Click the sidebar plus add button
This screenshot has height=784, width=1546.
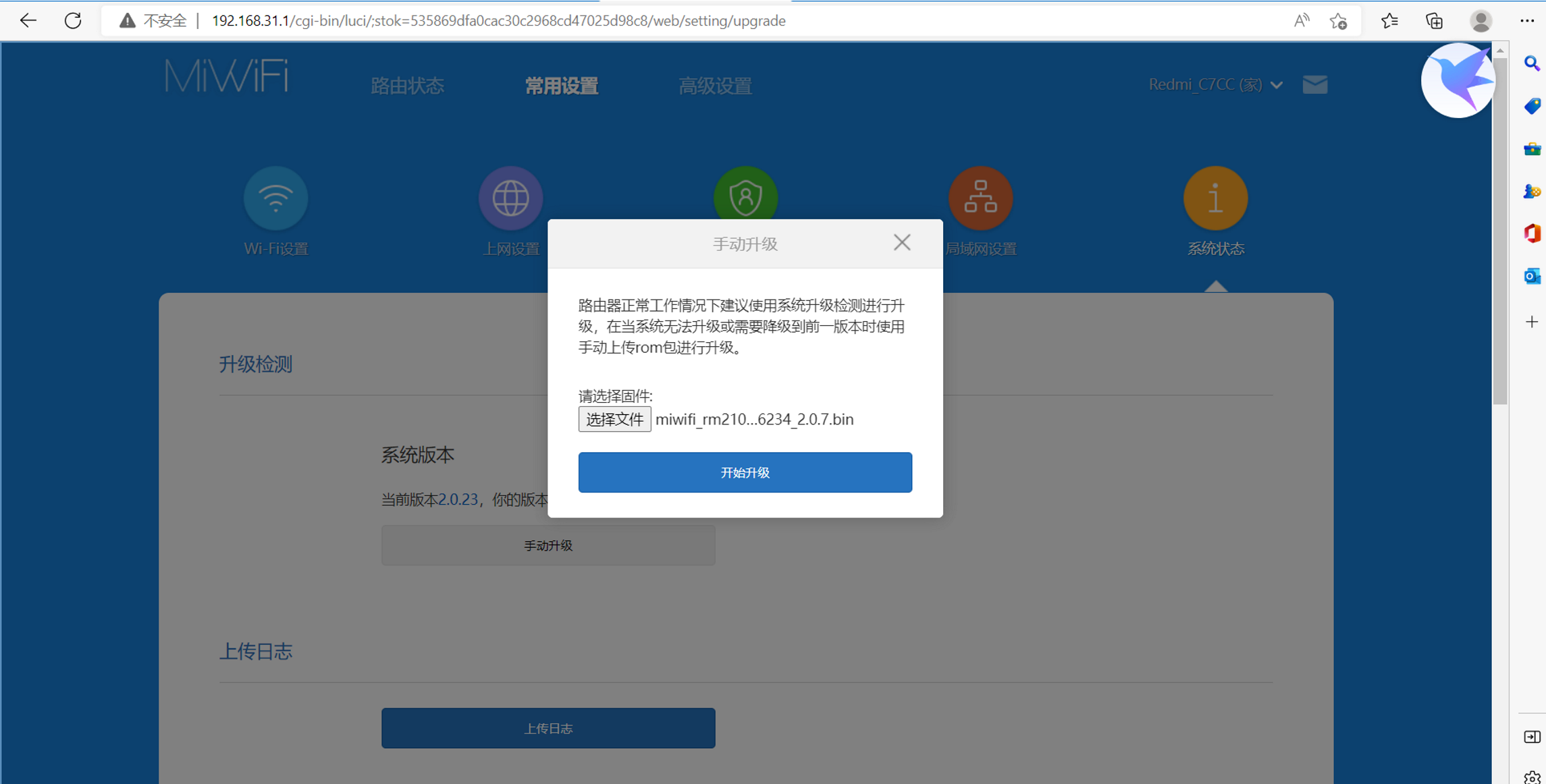click(x=1532, y=322)
